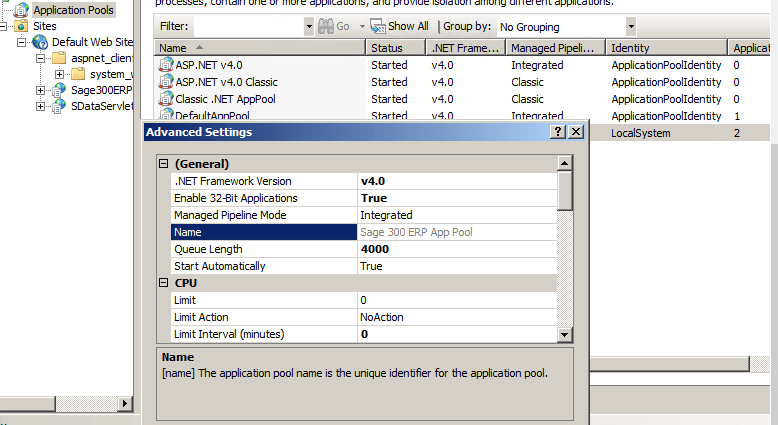Sort by the Status column header

point(395,48)
